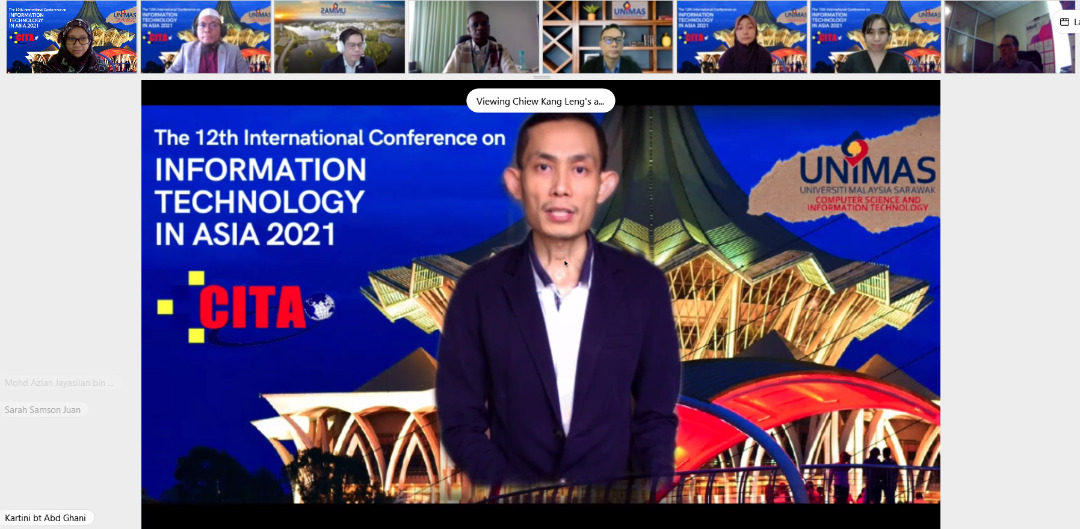This screenshot has height=529, width=1080.
Task: Click the shared CITA 2021 presentation view
Action: [541, 304]
